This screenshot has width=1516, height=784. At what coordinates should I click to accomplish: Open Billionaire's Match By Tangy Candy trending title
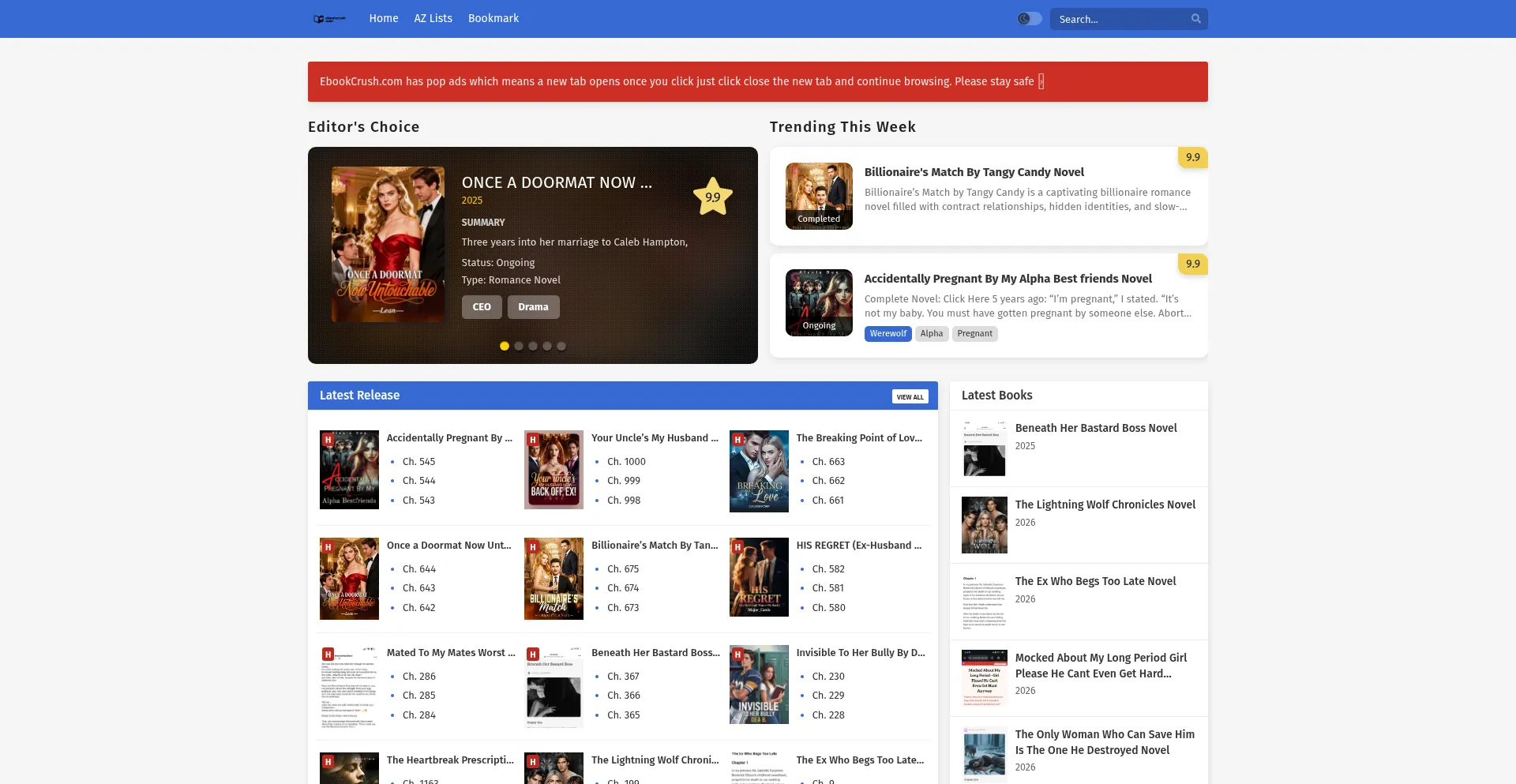(x=974, y=172)
